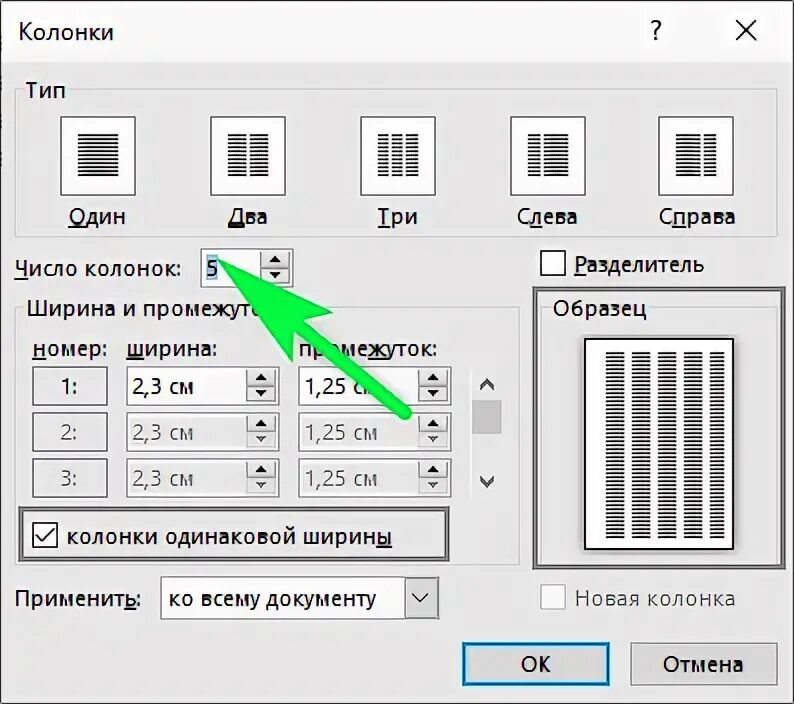Open the help question mark
This screenshot has height=704, width=794.
[656, 31]
